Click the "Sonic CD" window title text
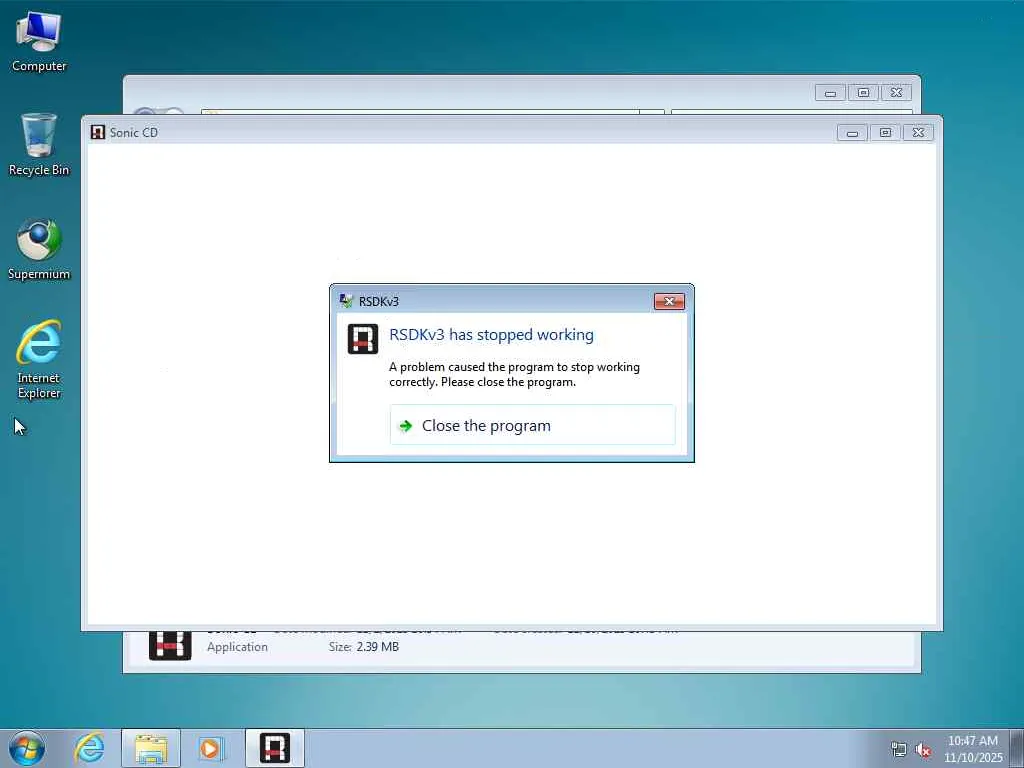The height and width of the screenshot is (768, 1024). 133,133
